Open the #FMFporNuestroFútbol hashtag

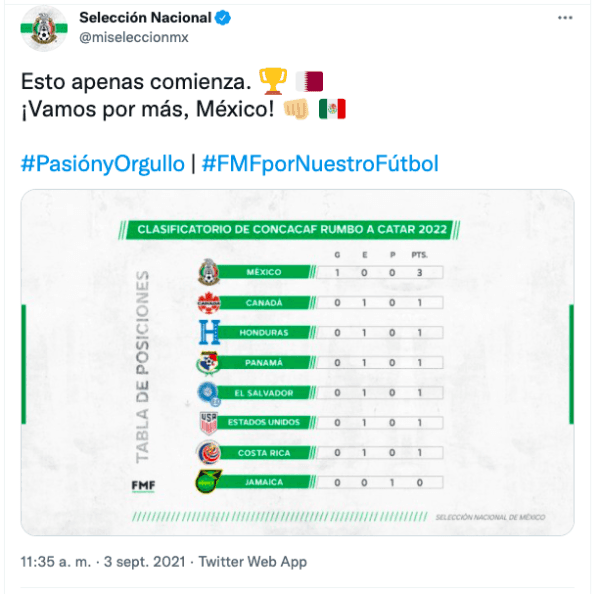point(320,164)
